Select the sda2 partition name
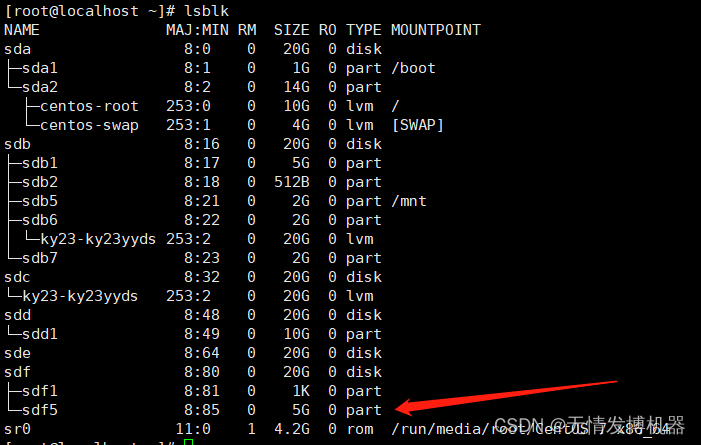Image resolution: width=701 pixels, height=445 pixels. (x=40, y=87)
